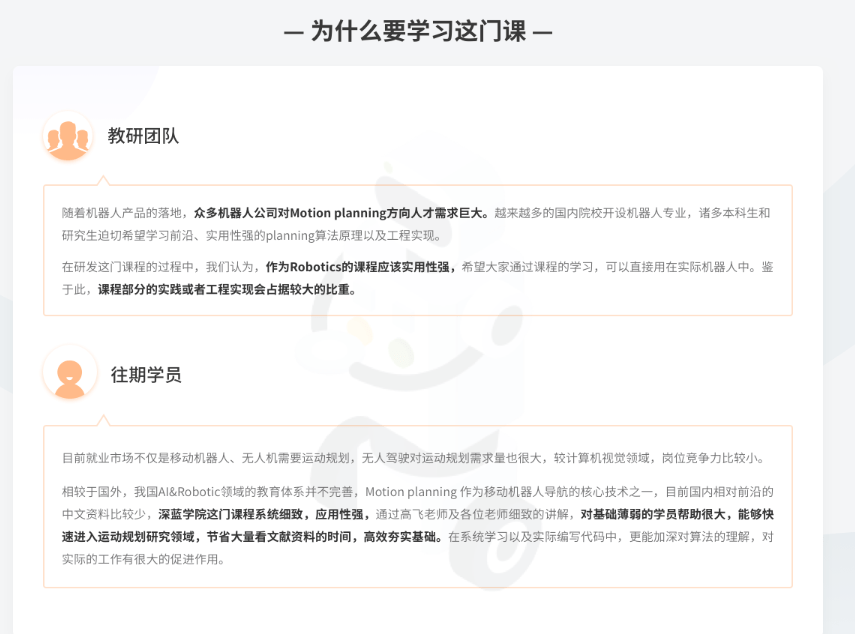Click text 较计算机视觉领域，岗位竞争力比较小
This screenshot has width=855, height=634.
(659, 458)
